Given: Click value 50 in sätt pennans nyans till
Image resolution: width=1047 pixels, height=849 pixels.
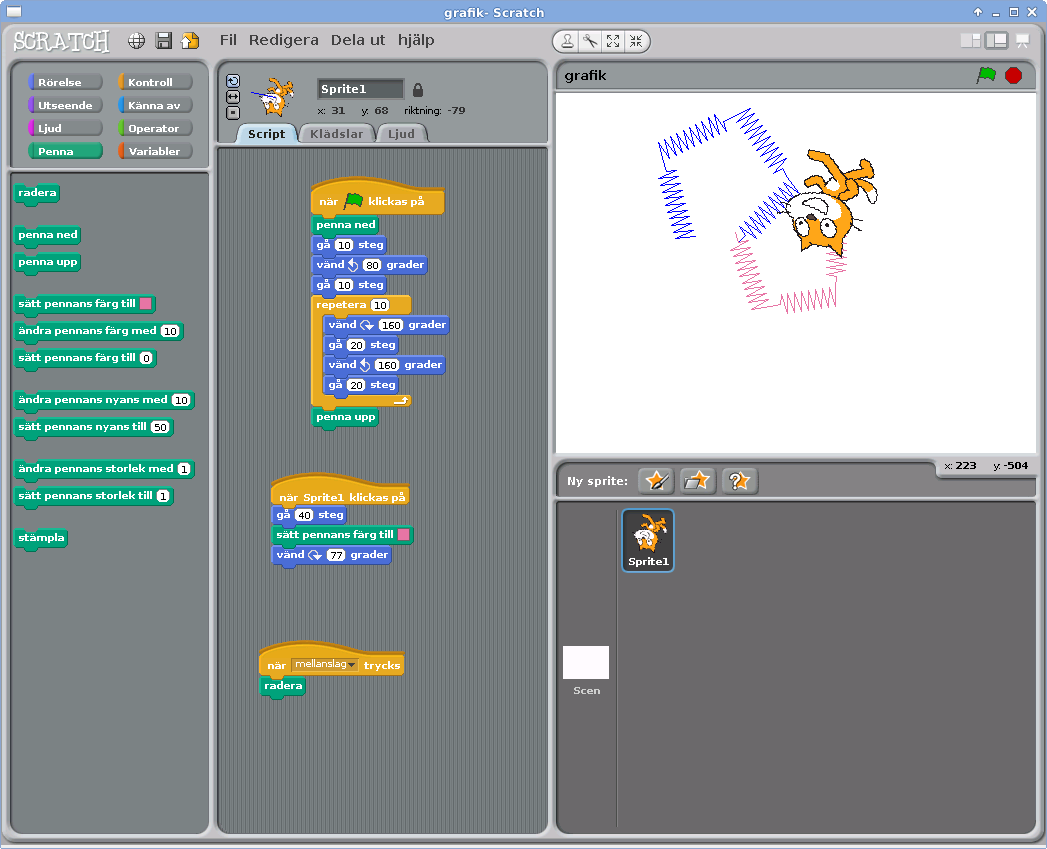Looking at the screenshot, I should click(160, 428).
